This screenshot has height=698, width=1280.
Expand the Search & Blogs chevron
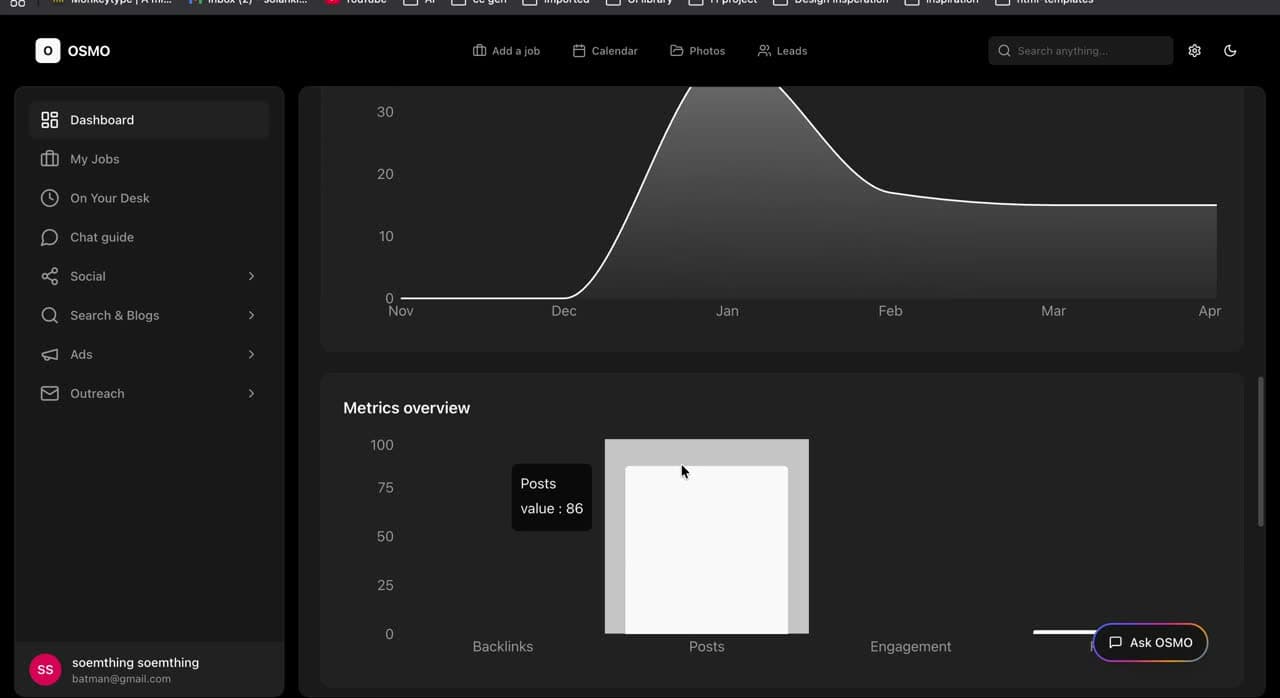tap(251, 315)
